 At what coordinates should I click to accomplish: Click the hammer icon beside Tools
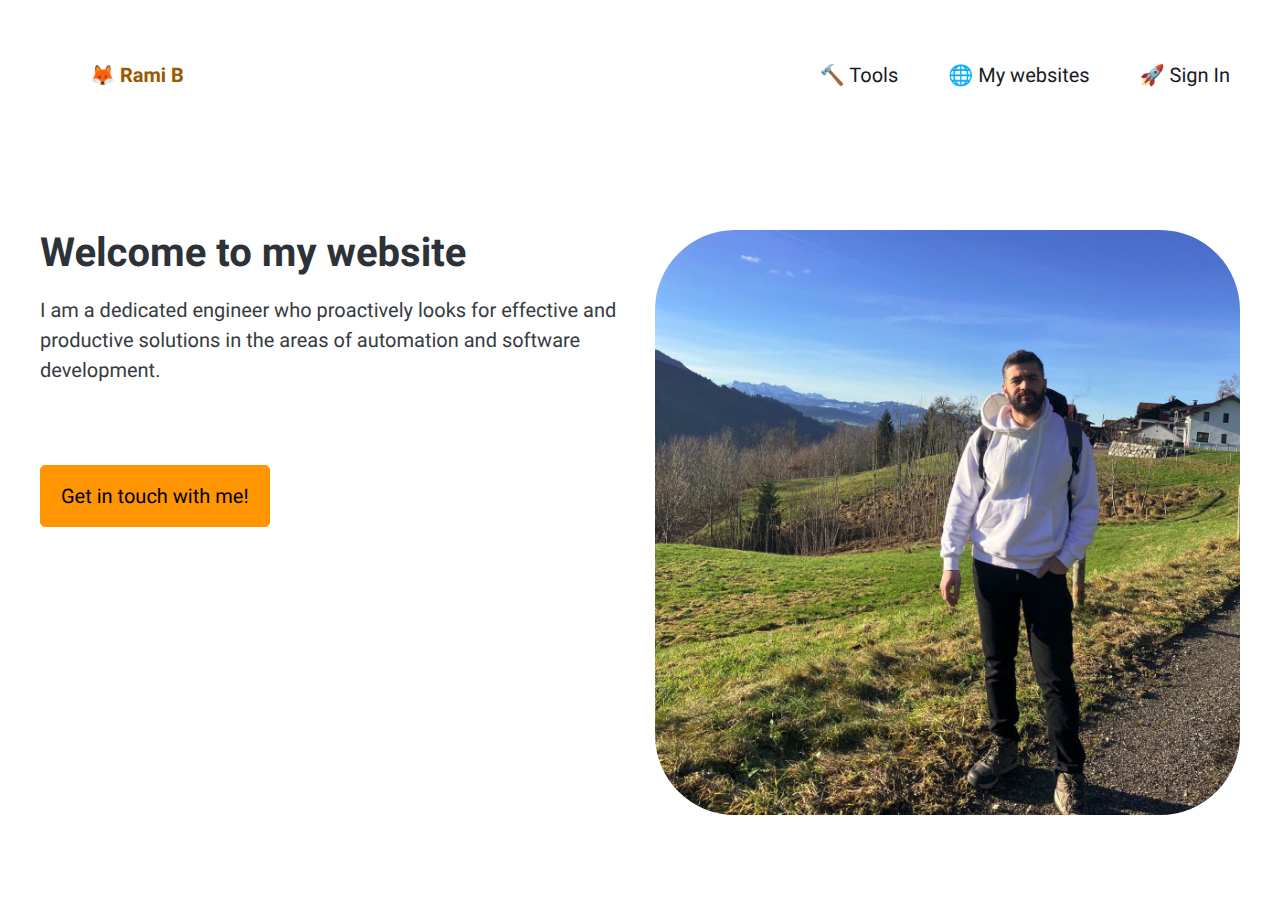(x=831, y=75)
